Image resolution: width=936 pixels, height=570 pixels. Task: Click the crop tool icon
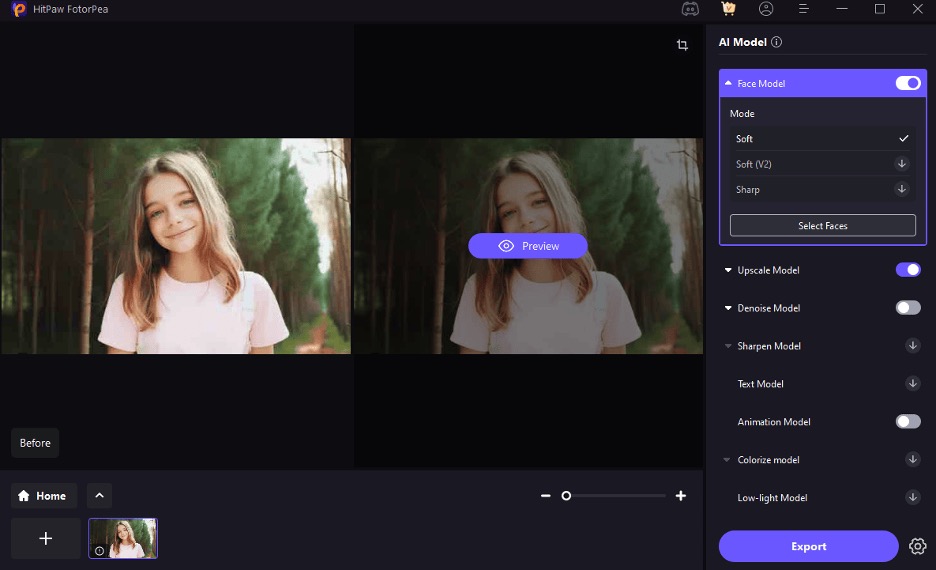click(682, 45)
